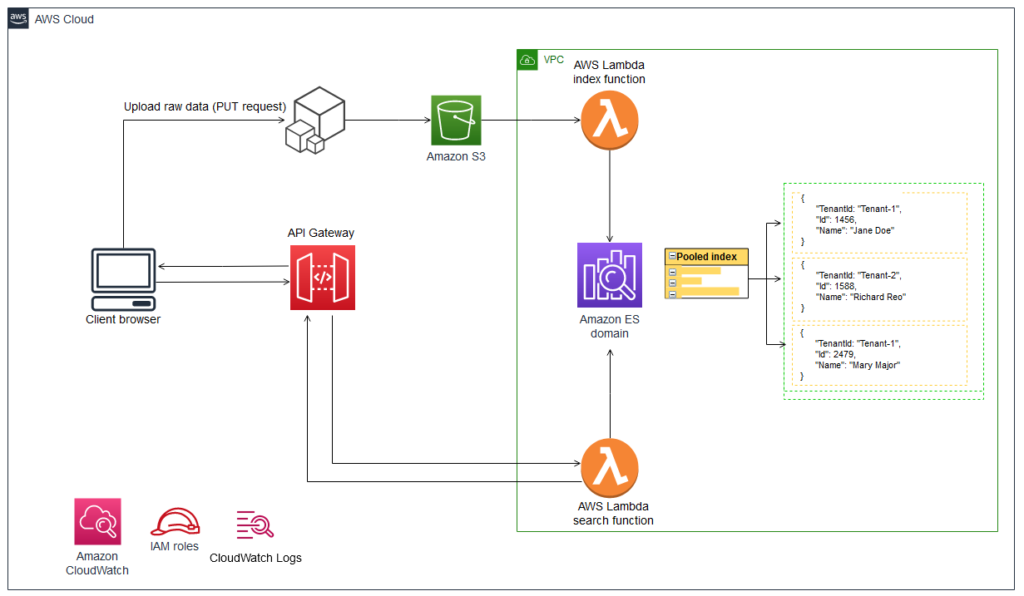The width and height of the screenshot is (1024, 596).
Task: Select the AWS Lambda search function icon
Action: click(x=609, y=467)
